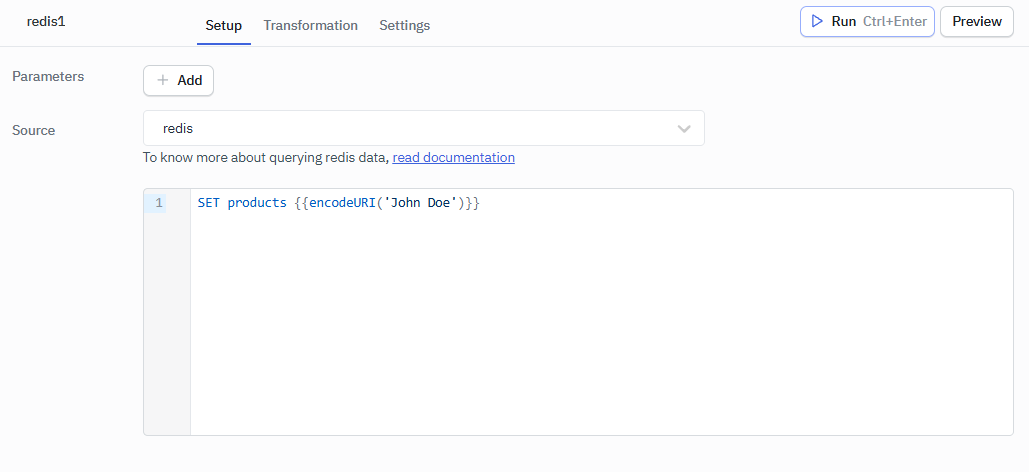Click the Source label
This screenshot has width=1029, height=472.
(34, 130)
